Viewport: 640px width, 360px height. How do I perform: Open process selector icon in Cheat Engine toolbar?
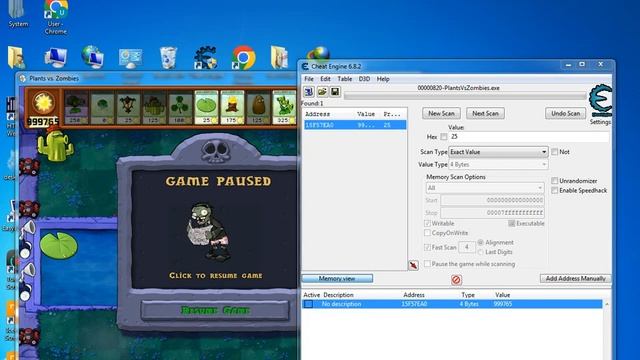tap(309, 91)
